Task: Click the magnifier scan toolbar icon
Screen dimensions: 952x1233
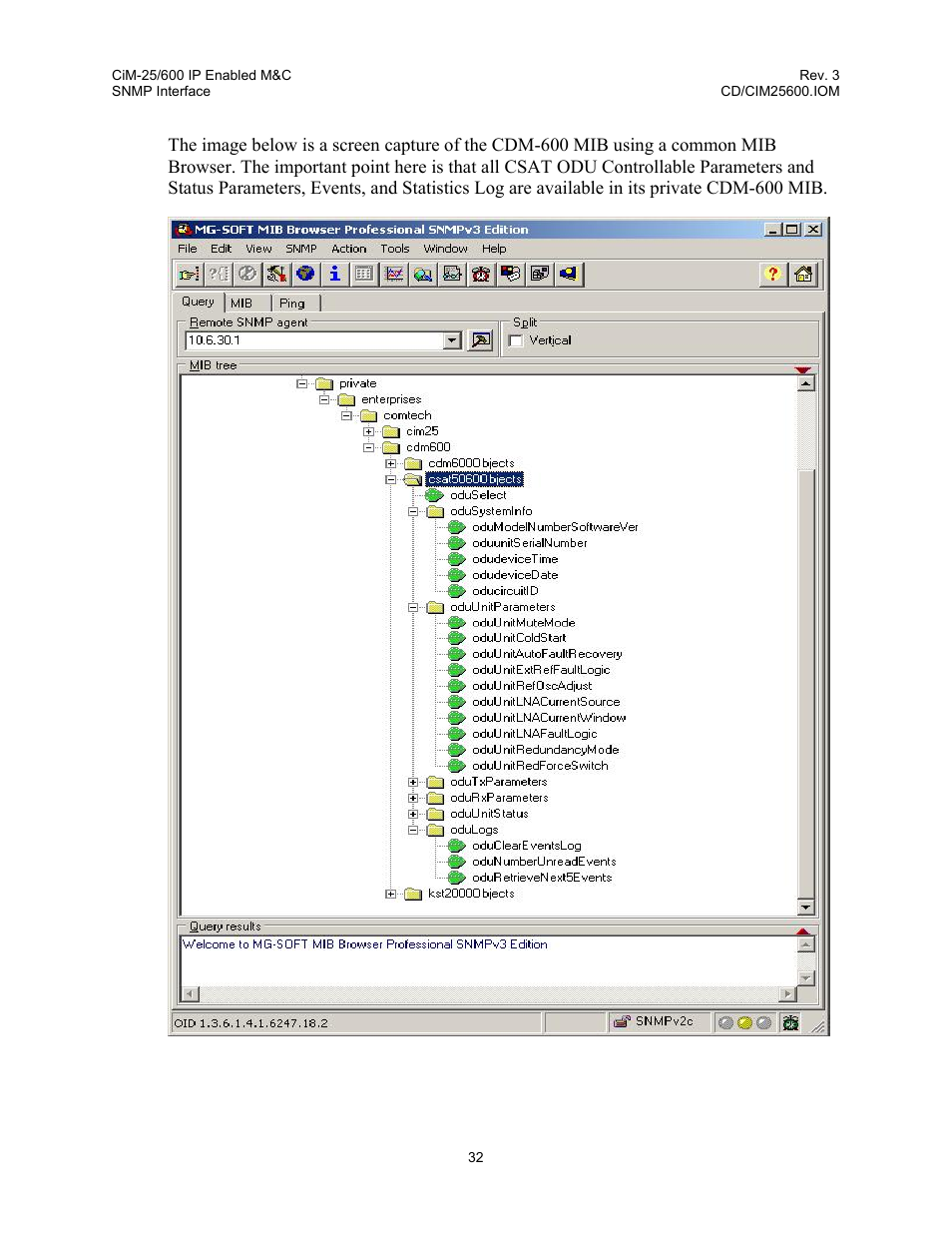Action: tap(423, 274)
